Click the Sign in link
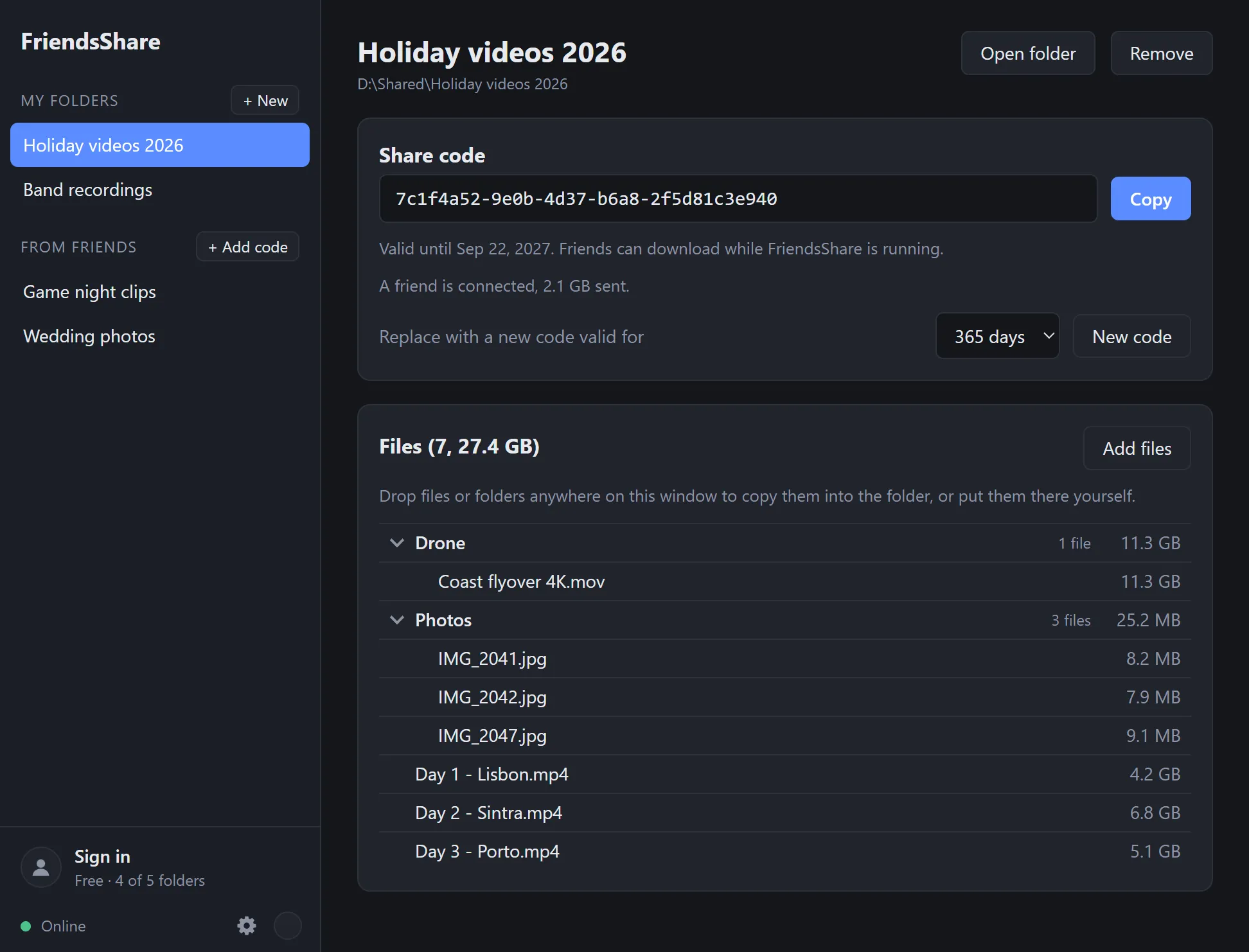The height and width of the screenshot is (952, 1249). [102, 856]
